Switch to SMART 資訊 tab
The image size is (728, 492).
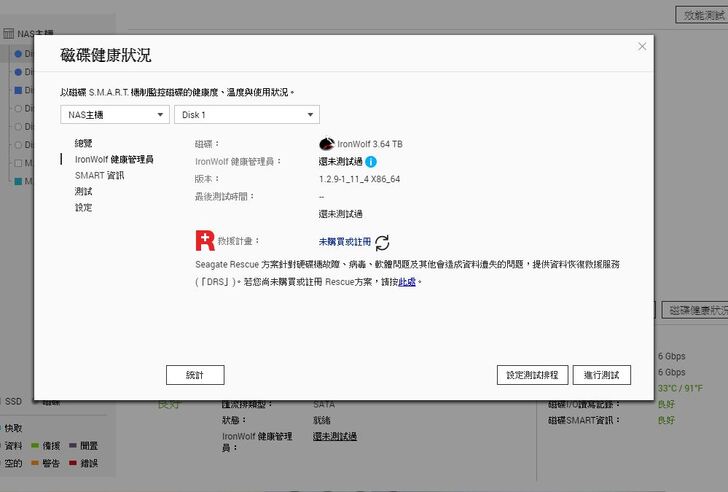tap(99, 176)
